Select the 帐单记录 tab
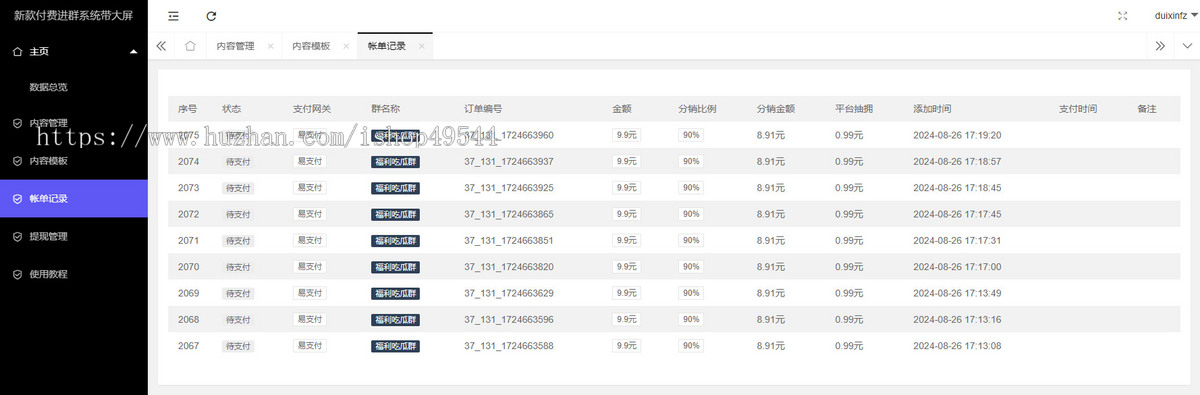Screen dimensions: 1200x395 387,46
